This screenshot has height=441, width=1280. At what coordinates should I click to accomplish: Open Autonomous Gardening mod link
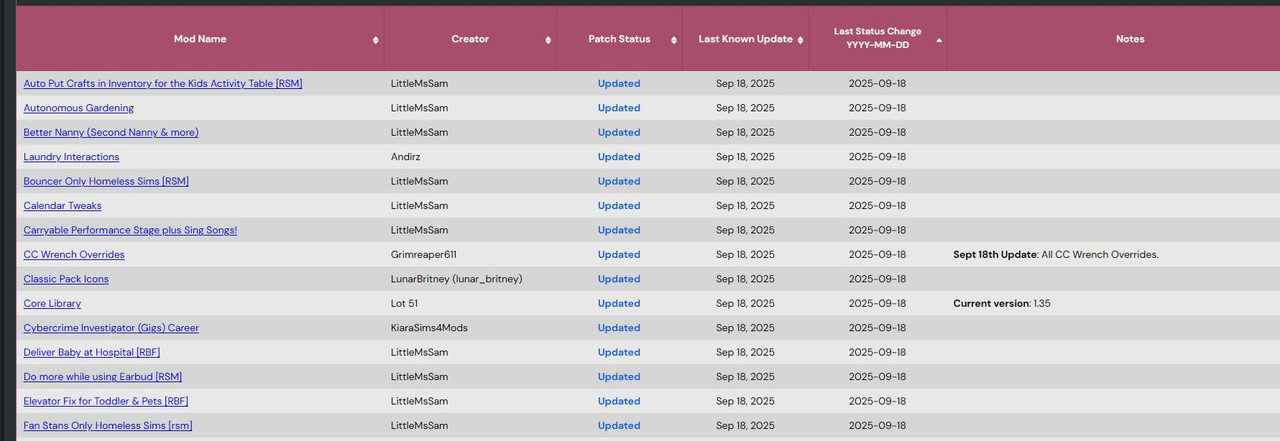[x=79, y=108]
